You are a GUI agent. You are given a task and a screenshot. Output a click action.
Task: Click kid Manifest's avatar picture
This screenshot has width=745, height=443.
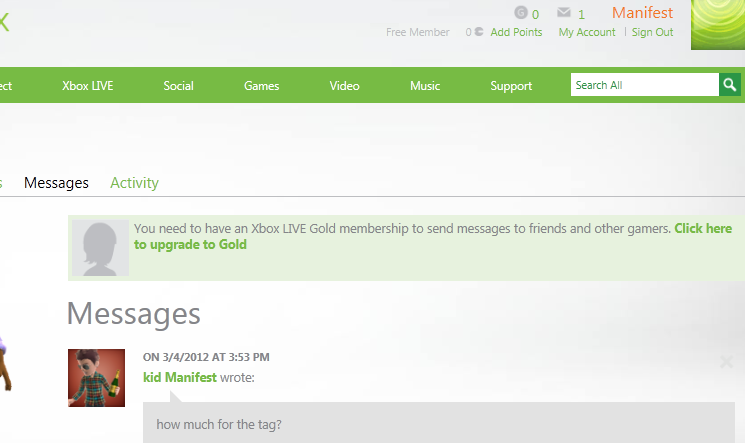click(96, 378)
